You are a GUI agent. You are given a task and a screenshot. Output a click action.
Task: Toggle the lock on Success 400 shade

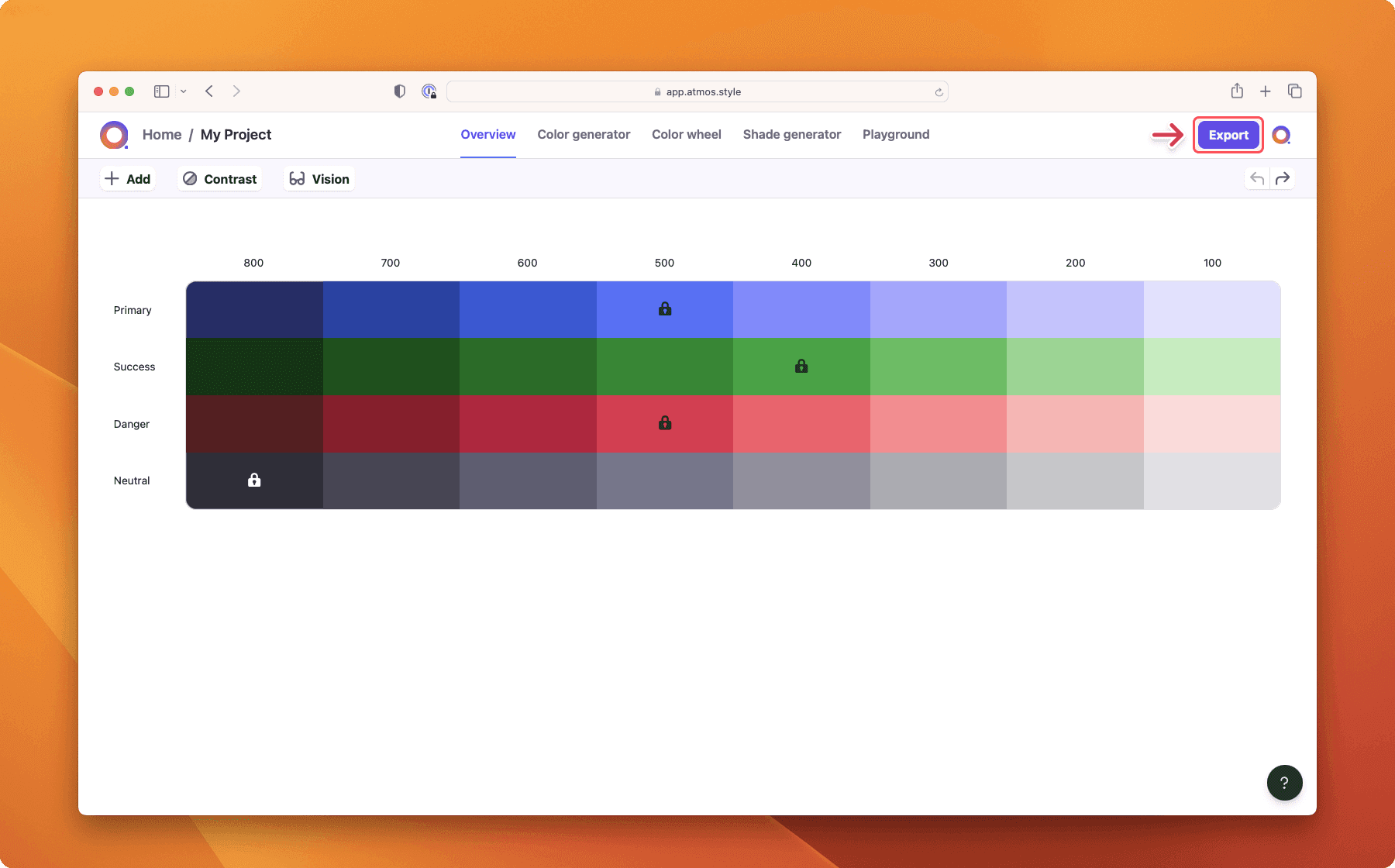click(801, 366)
